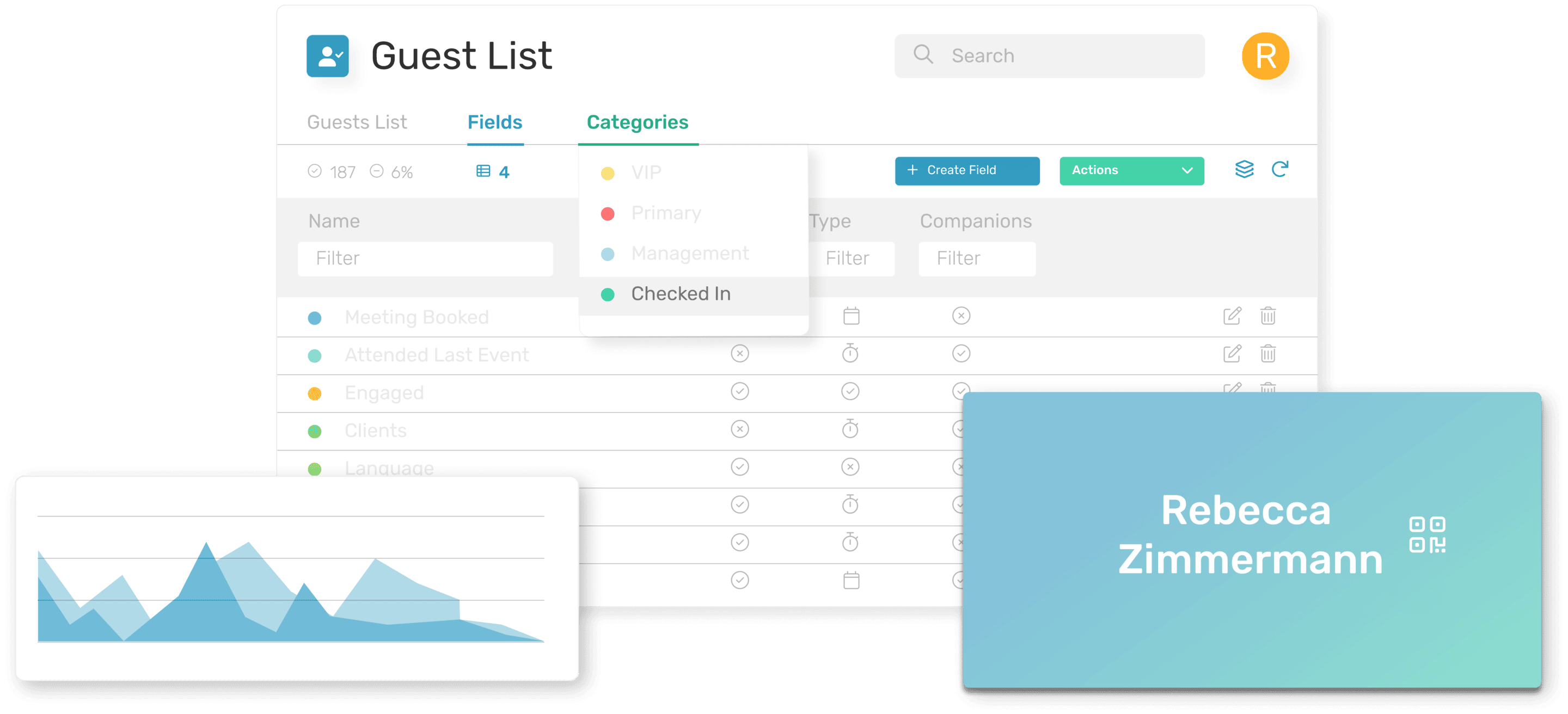Image resolution: width=1568 pixels, height=714 pixels.
Task: Toggle the first checkmark circle in Engaged row
Action: (739, 392)
